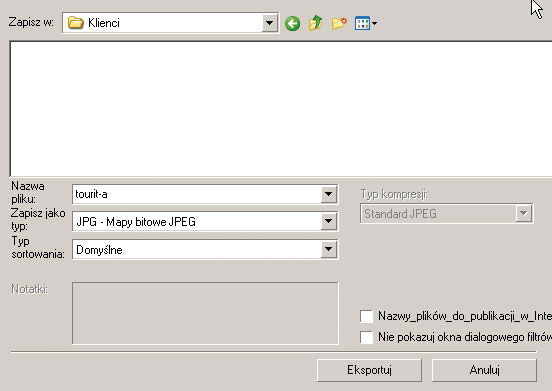The image size is (552, 391).
Task: Click the Anuluj button
Action: point(484,370)
